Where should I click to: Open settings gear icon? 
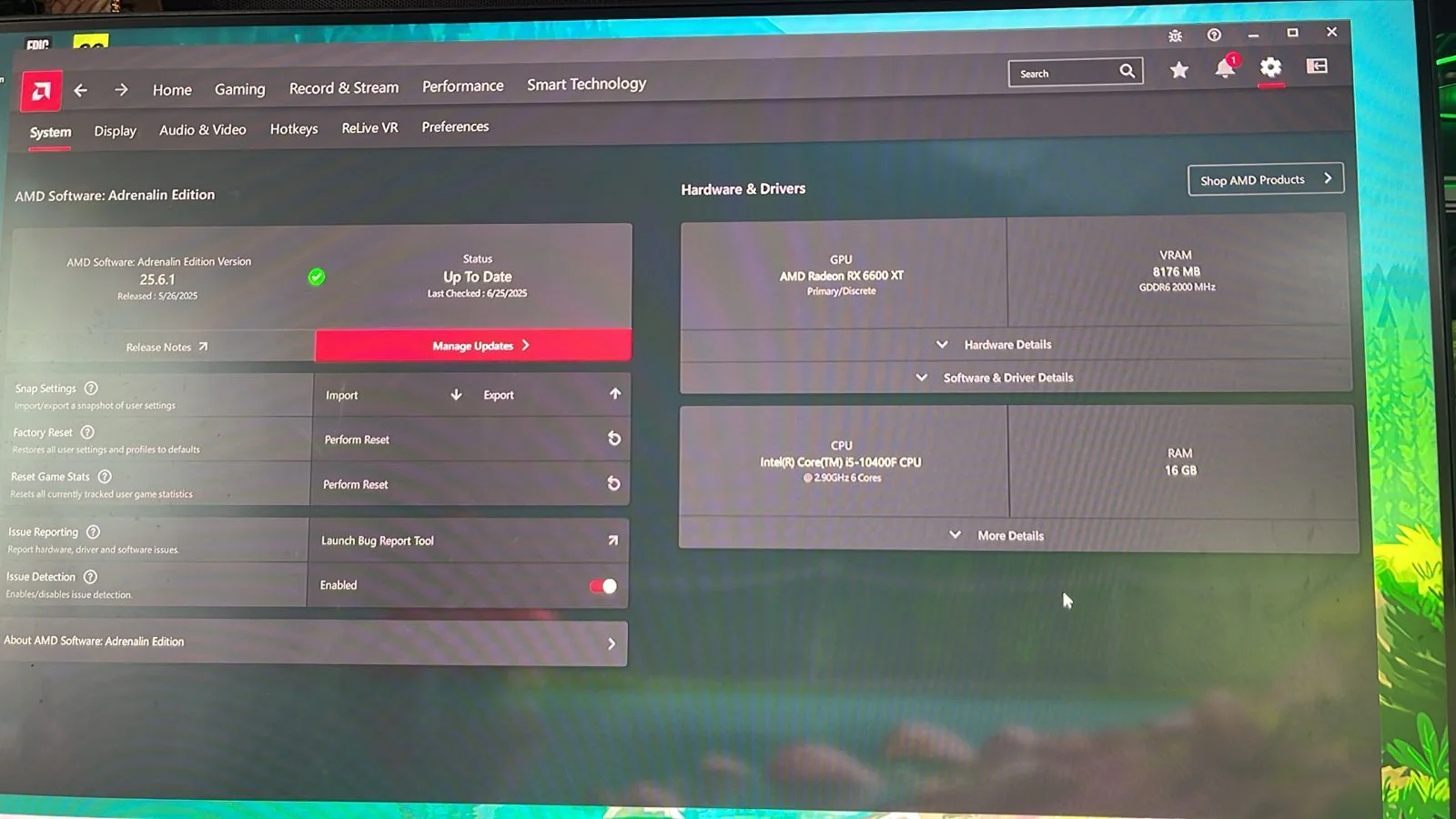[1270, 67]
